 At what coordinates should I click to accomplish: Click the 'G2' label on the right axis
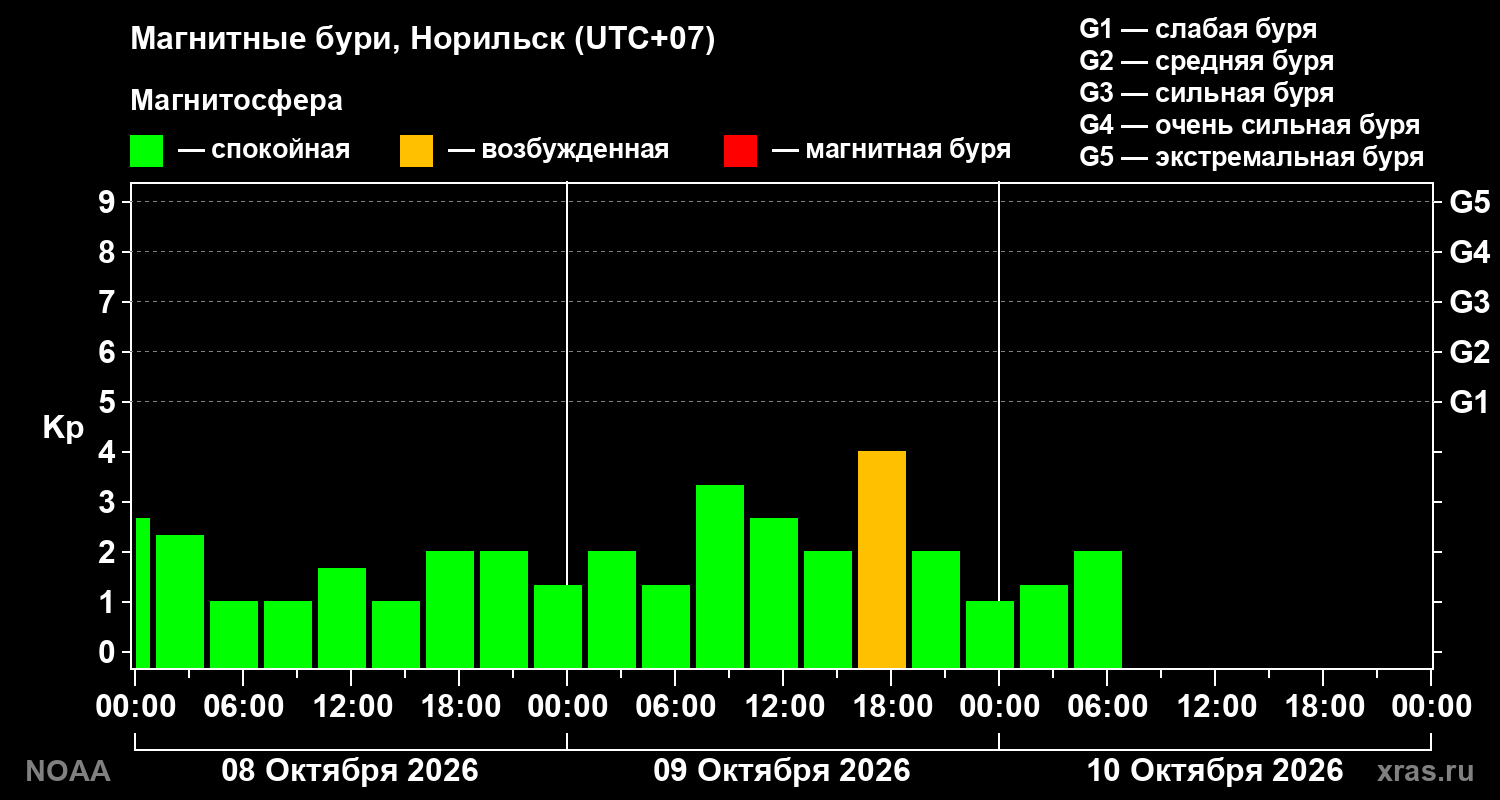(1469, 352)
